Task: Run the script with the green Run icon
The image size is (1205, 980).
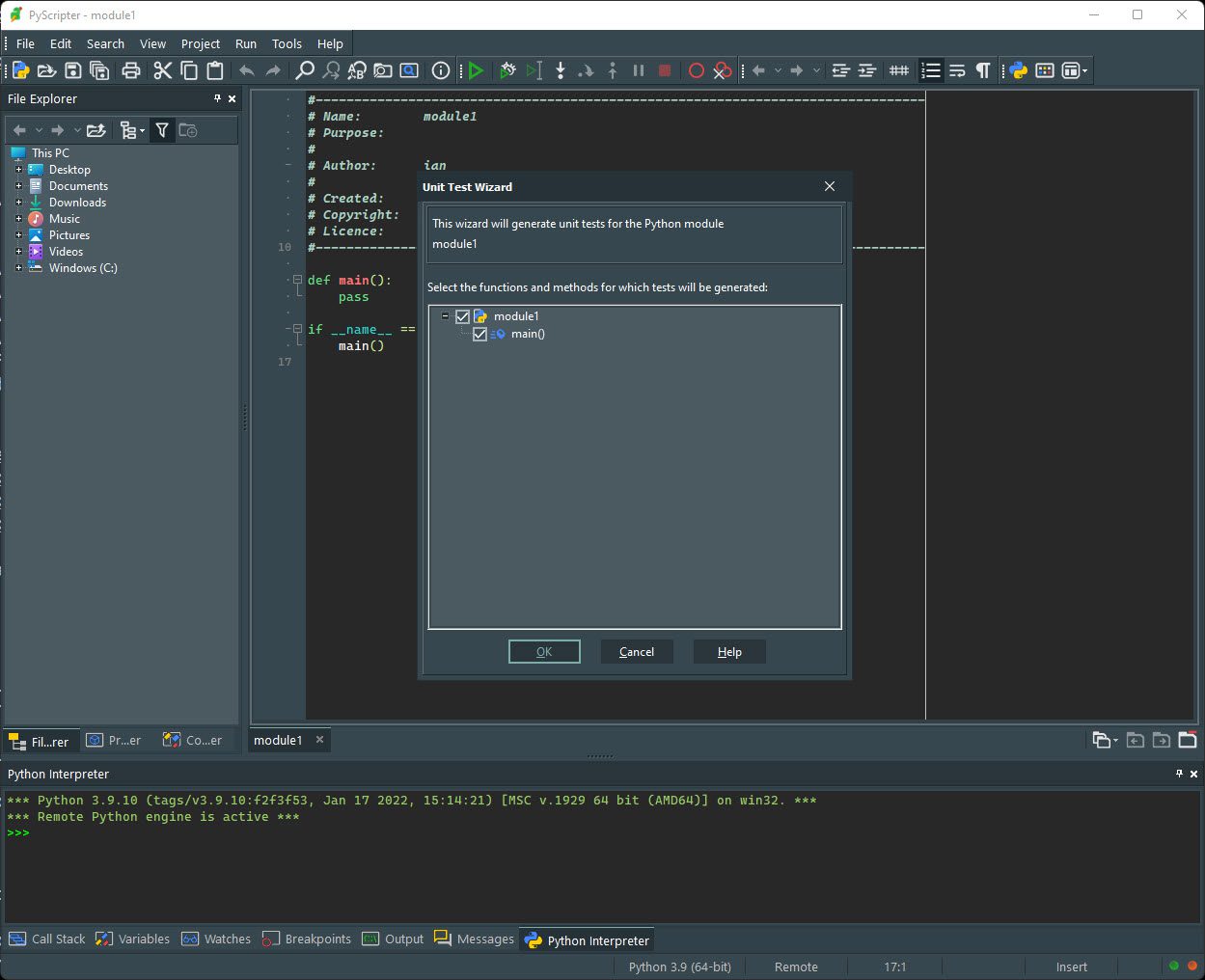Action: [476, 69]
